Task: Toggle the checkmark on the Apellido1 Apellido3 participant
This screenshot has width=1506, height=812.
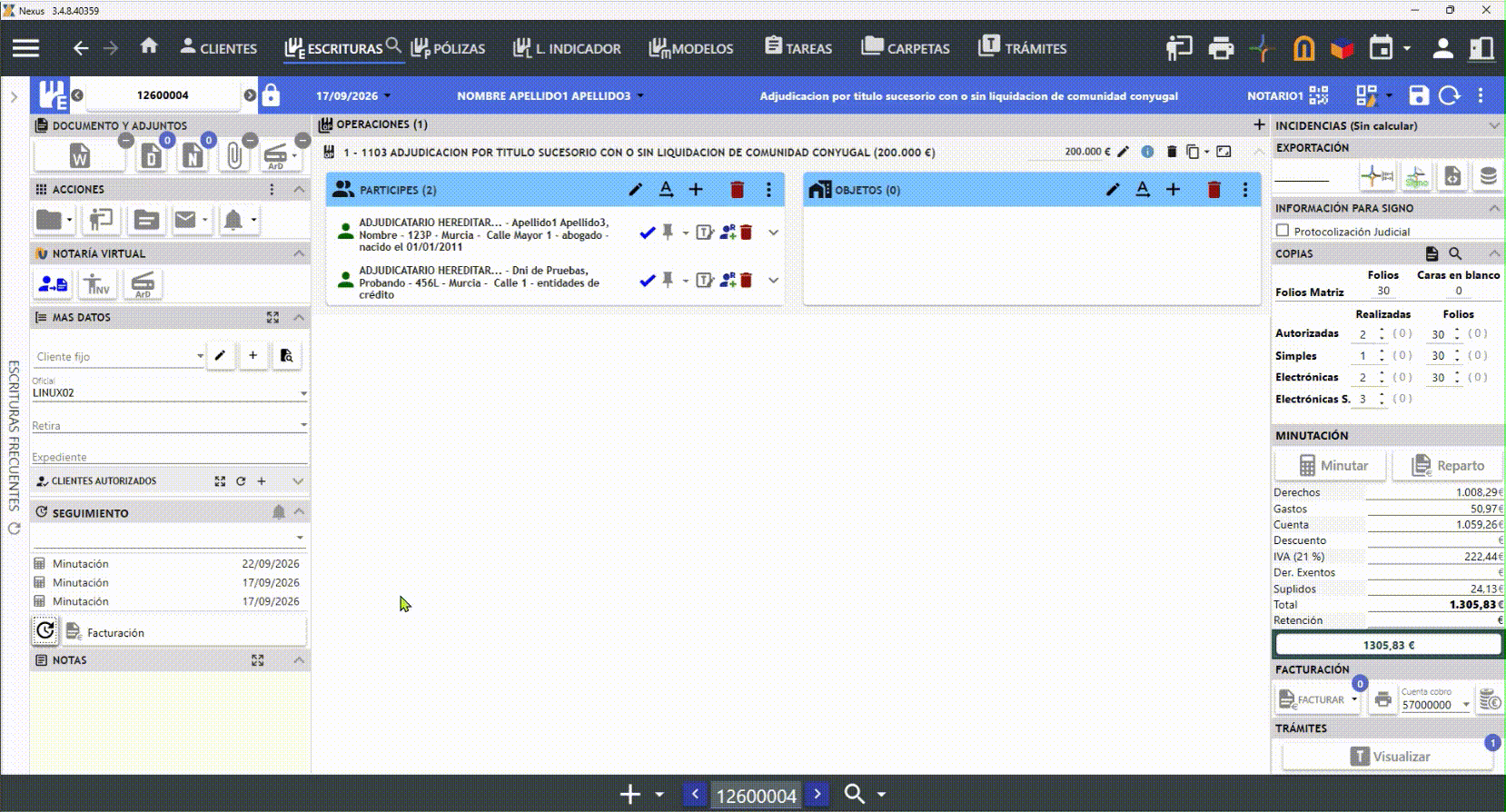Action: [x=647, y=233]
